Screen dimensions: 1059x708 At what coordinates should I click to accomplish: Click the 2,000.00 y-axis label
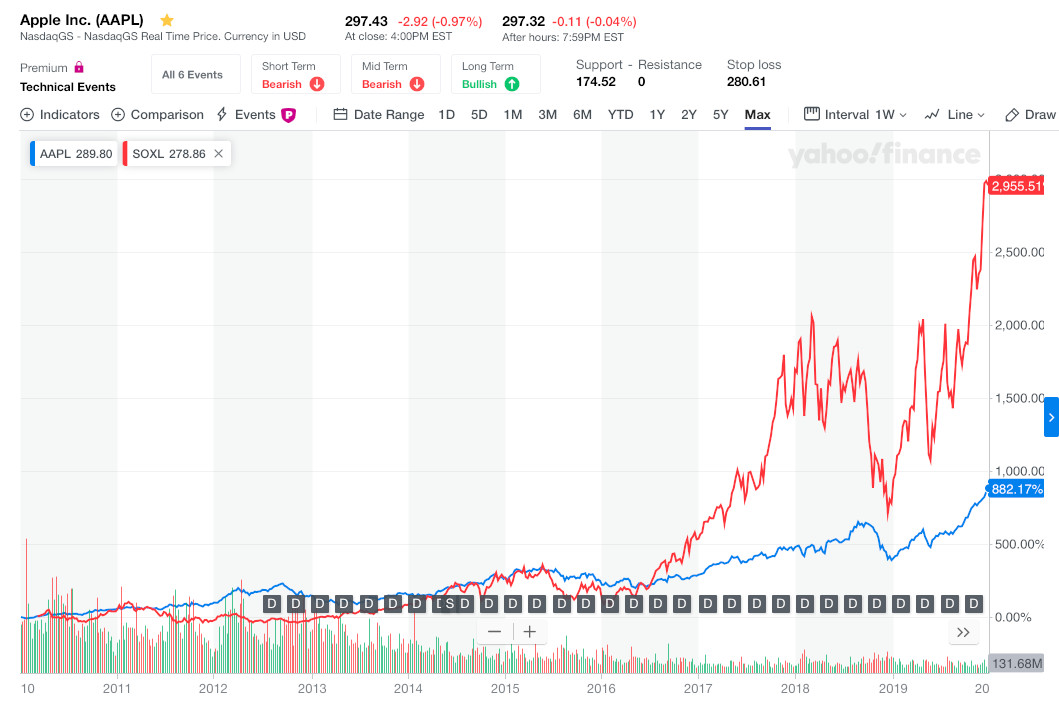(1019, 325)
